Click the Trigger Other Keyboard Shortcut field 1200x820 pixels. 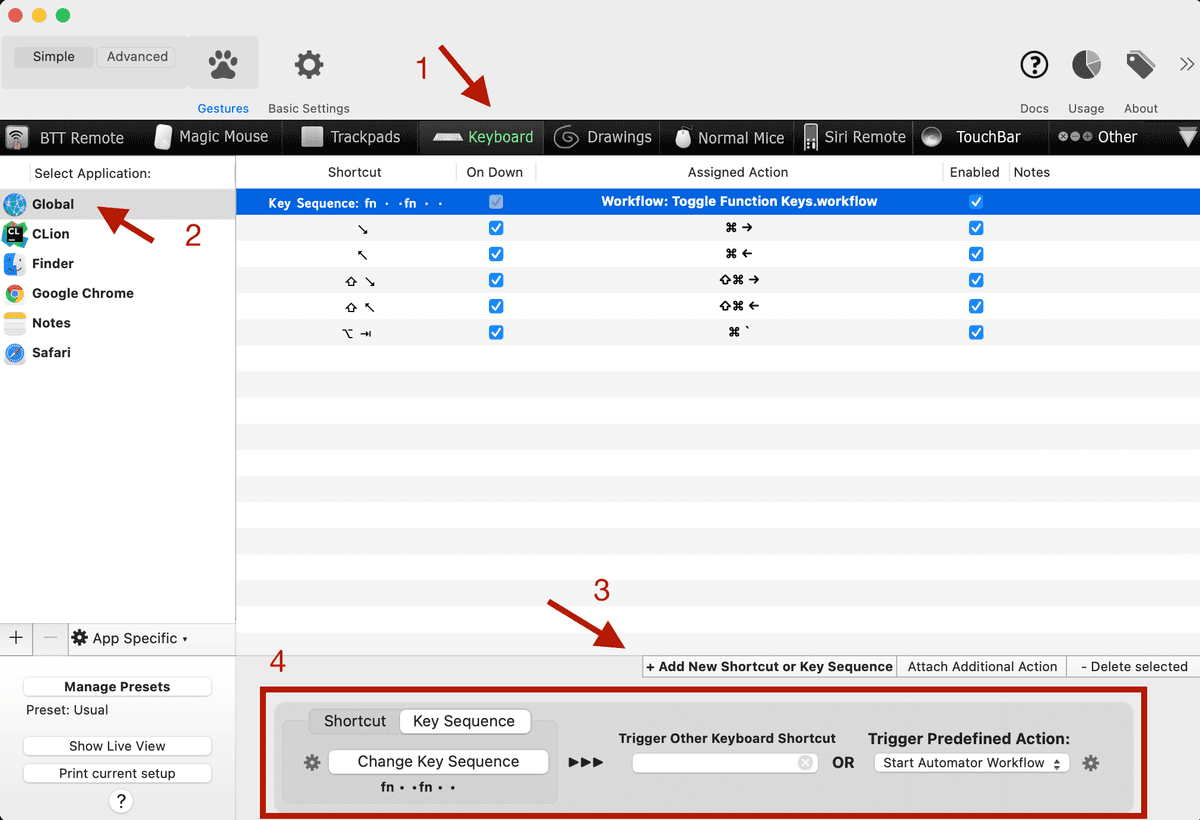click(x=724, y=762)
